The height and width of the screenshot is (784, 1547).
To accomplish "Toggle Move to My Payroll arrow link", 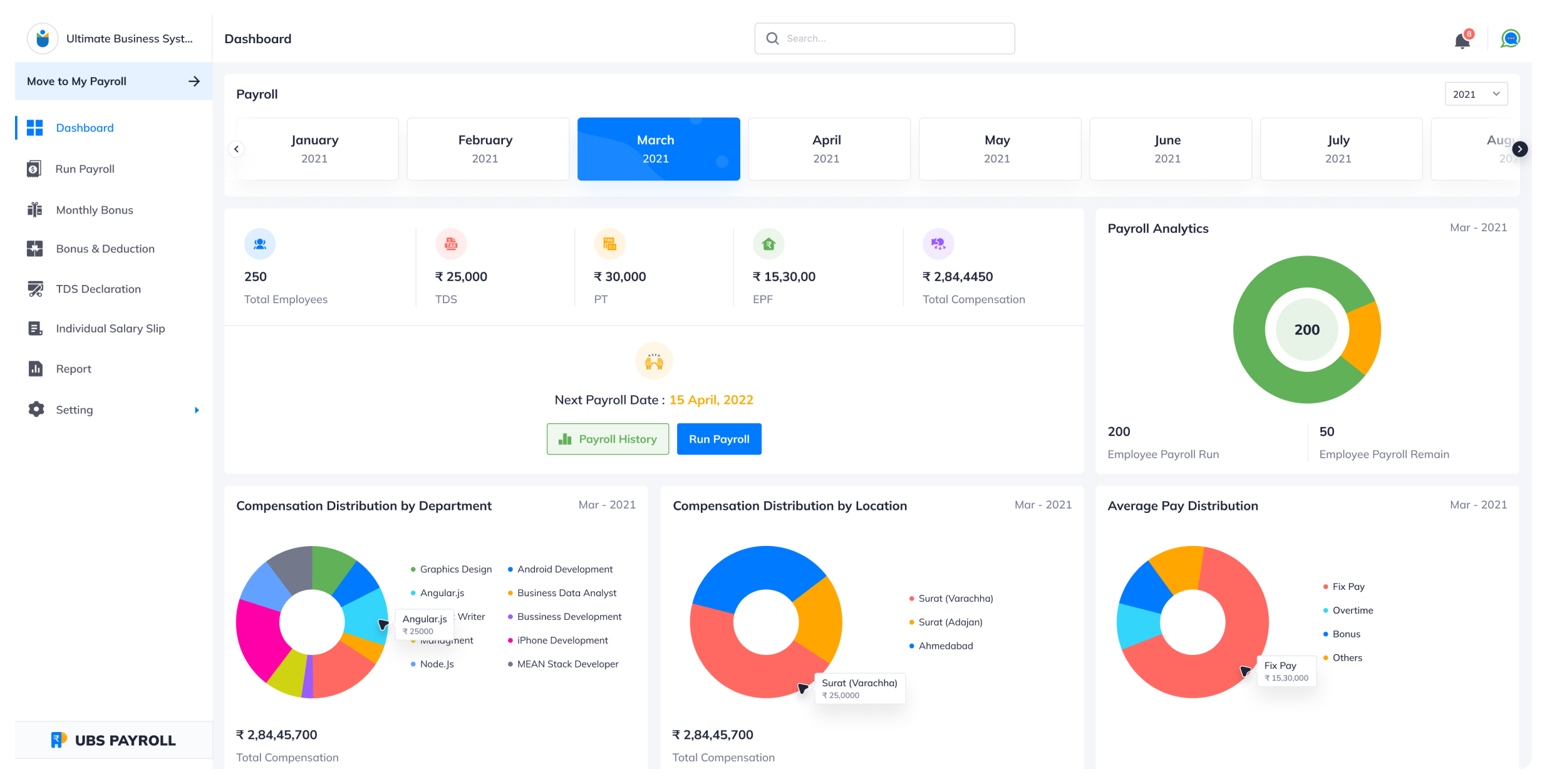I will [x=195, y=81].
